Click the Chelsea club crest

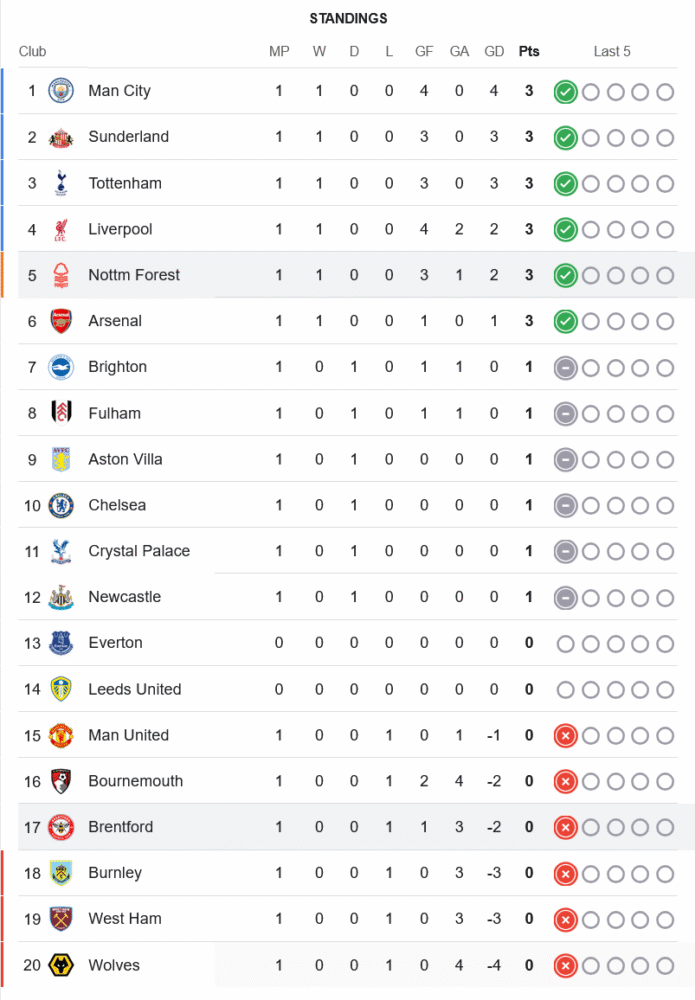61,505
